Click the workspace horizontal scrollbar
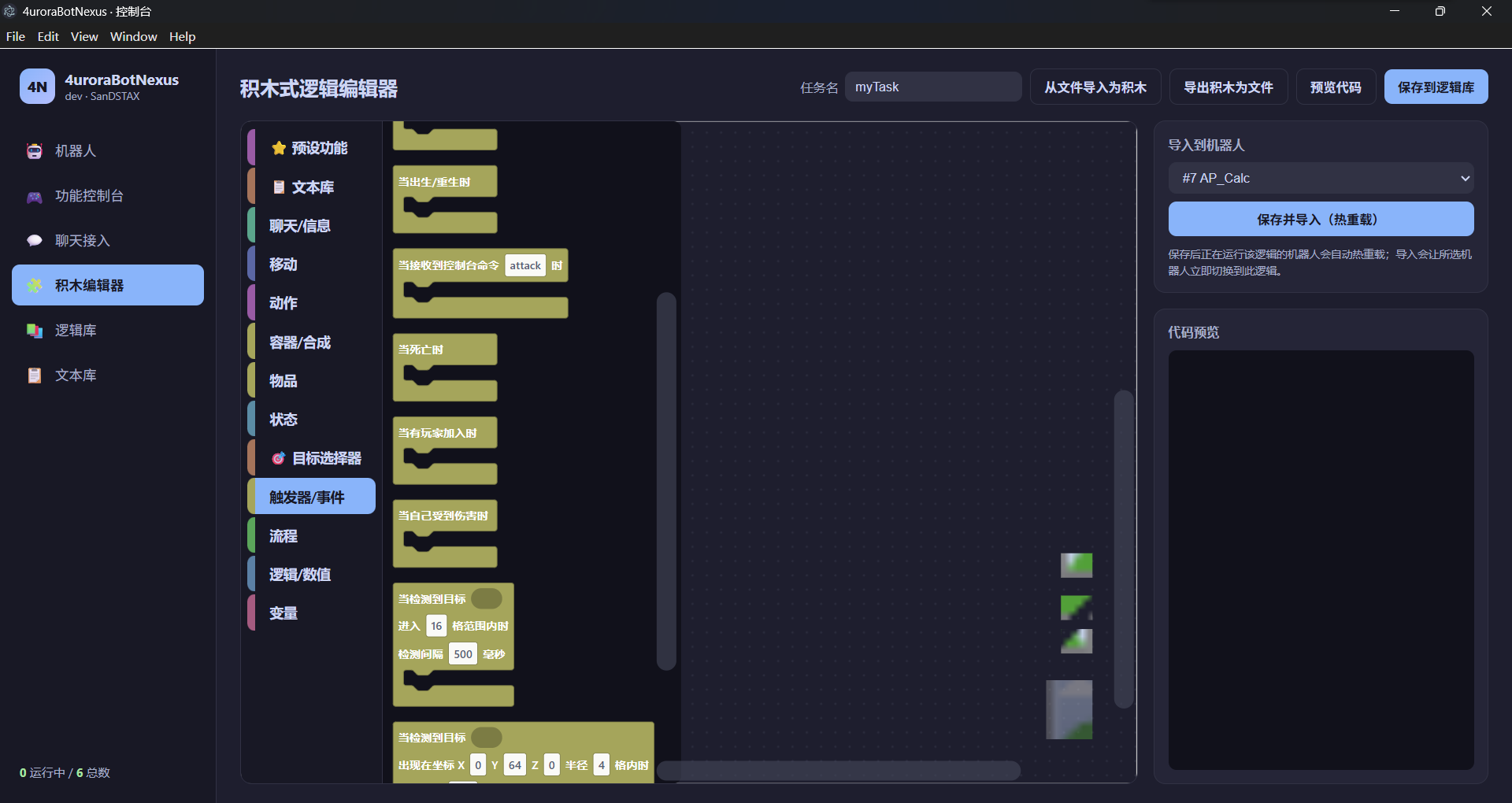The height and width of the screenshot is (803, 1512). [839, 771]
